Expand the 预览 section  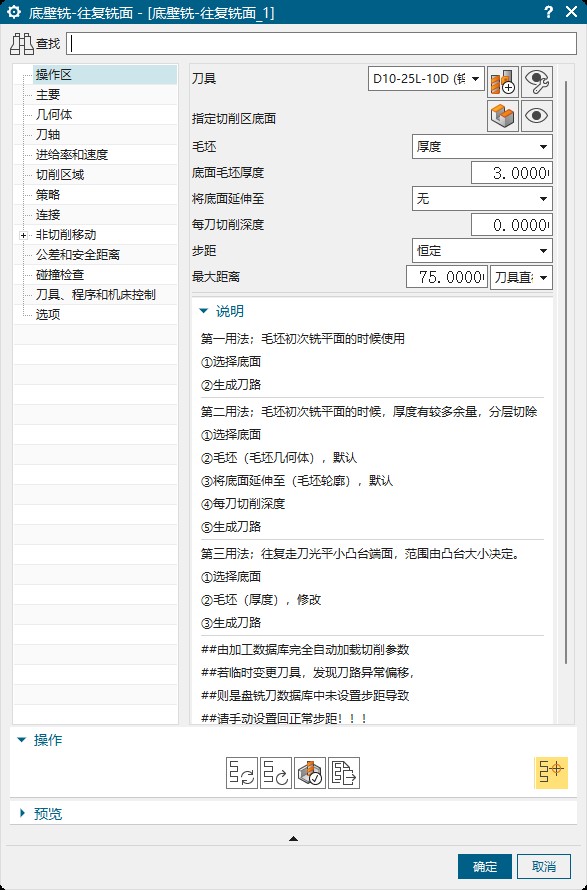click(x=22, y=813)
